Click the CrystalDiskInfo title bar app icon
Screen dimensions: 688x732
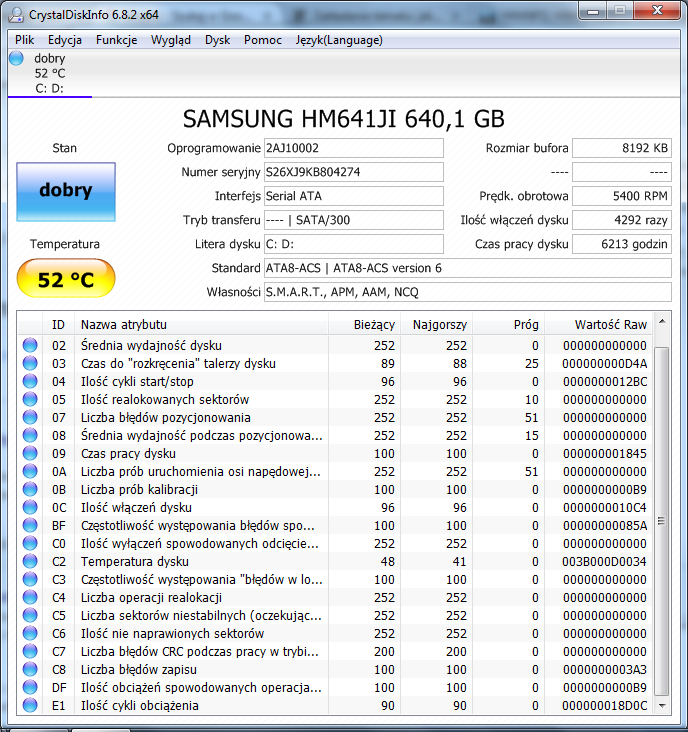pyautogui.click(x=16, y=14)
